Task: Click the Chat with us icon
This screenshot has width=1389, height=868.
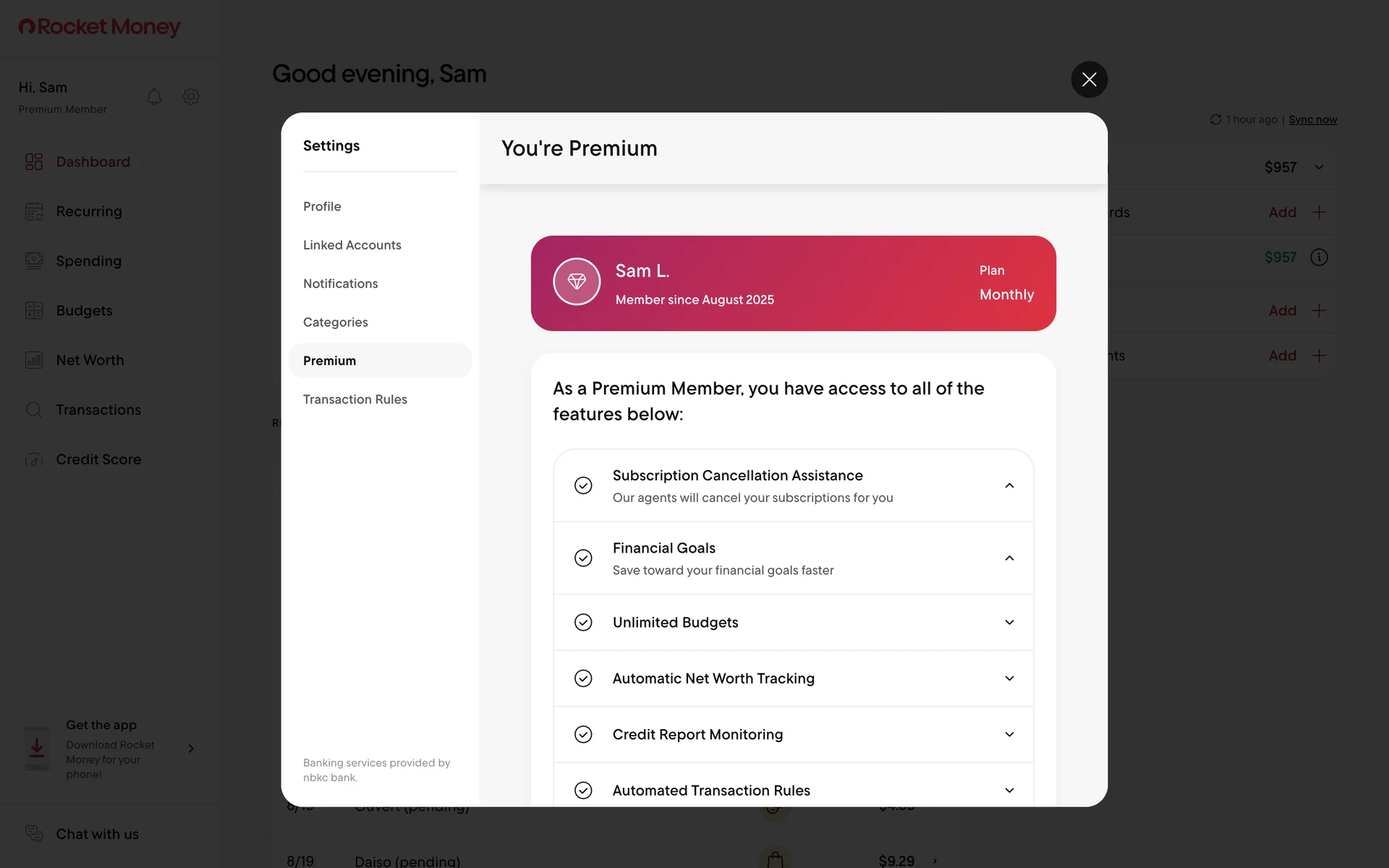Action: pyautogui.click(x=34, y=833)
